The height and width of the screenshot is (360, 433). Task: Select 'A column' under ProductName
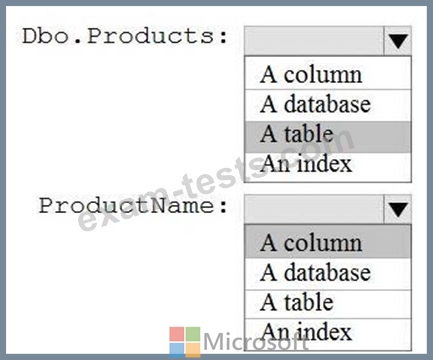[x=328, y=242]
